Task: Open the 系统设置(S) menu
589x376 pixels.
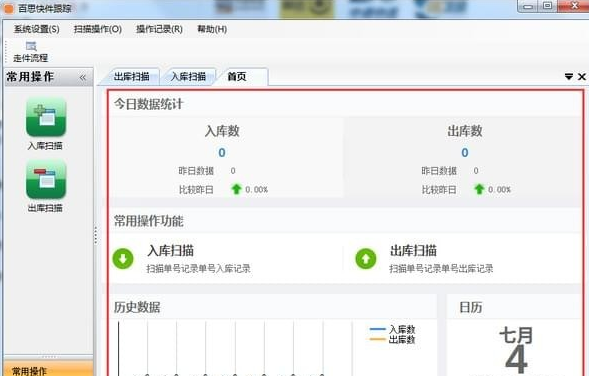Action: click(x=36, y=29)
